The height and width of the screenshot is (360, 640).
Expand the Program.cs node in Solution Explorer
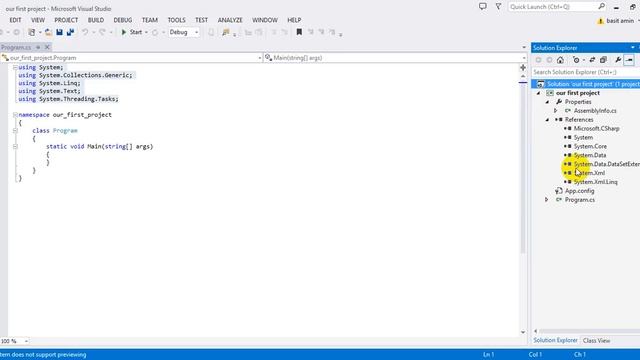click(547, 200)
